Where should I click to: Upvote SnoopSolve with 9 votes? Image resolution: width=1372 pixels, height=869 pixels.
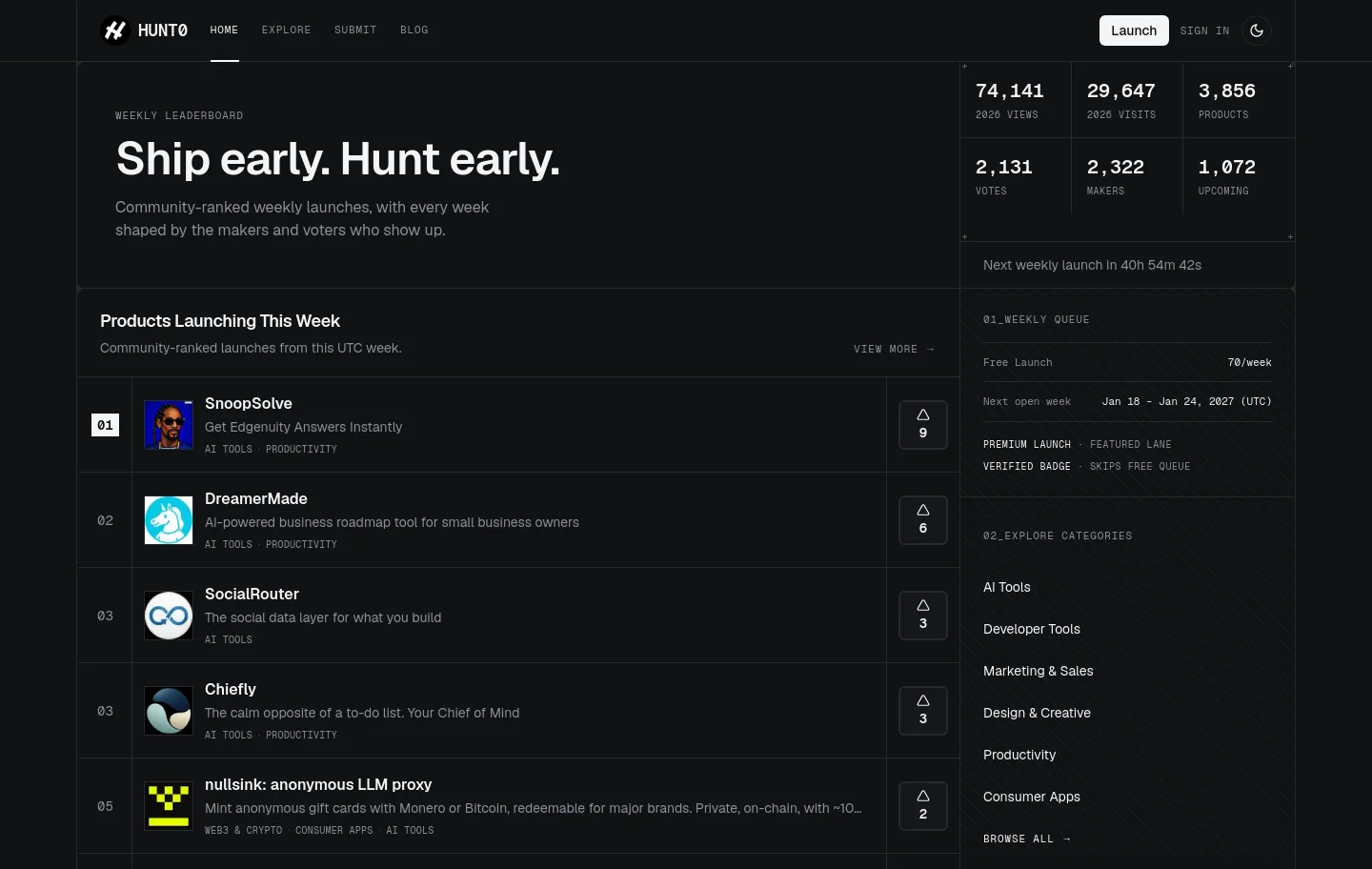[x=923, y=425]
